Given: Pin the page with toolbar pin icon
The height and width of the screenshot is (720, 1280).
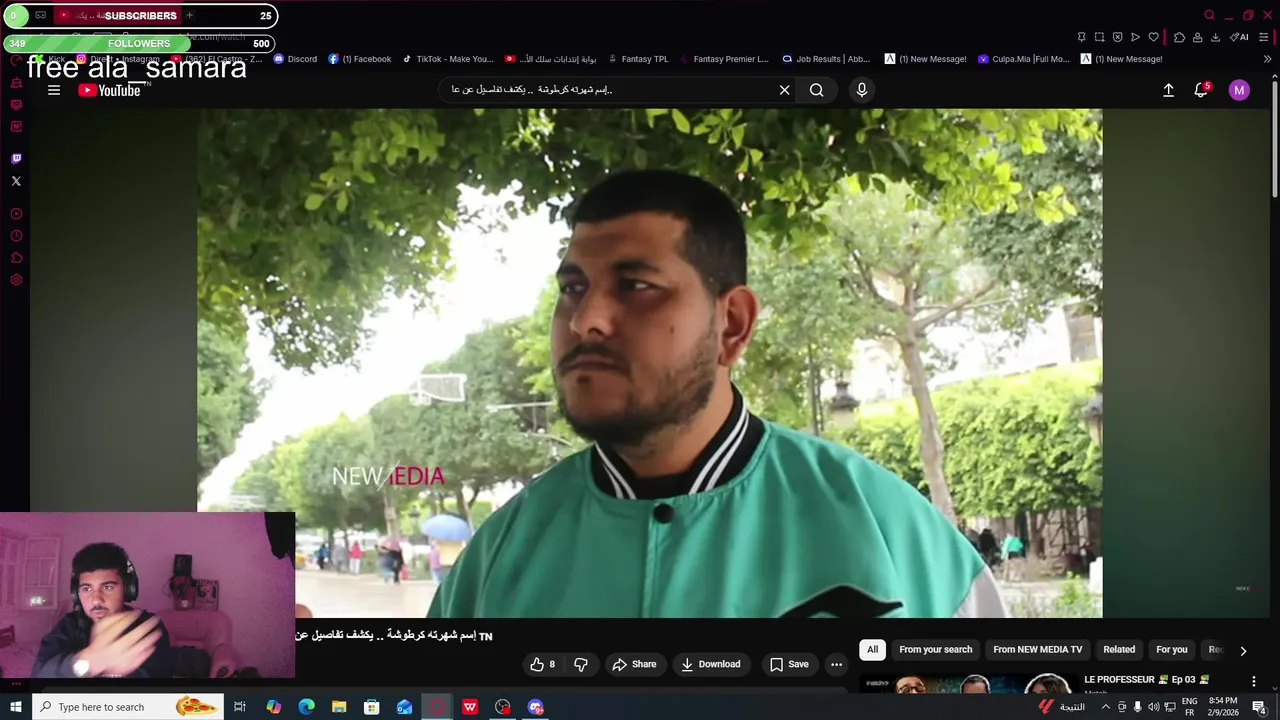Looking at the screenshot, I should tap(1081, 37).
